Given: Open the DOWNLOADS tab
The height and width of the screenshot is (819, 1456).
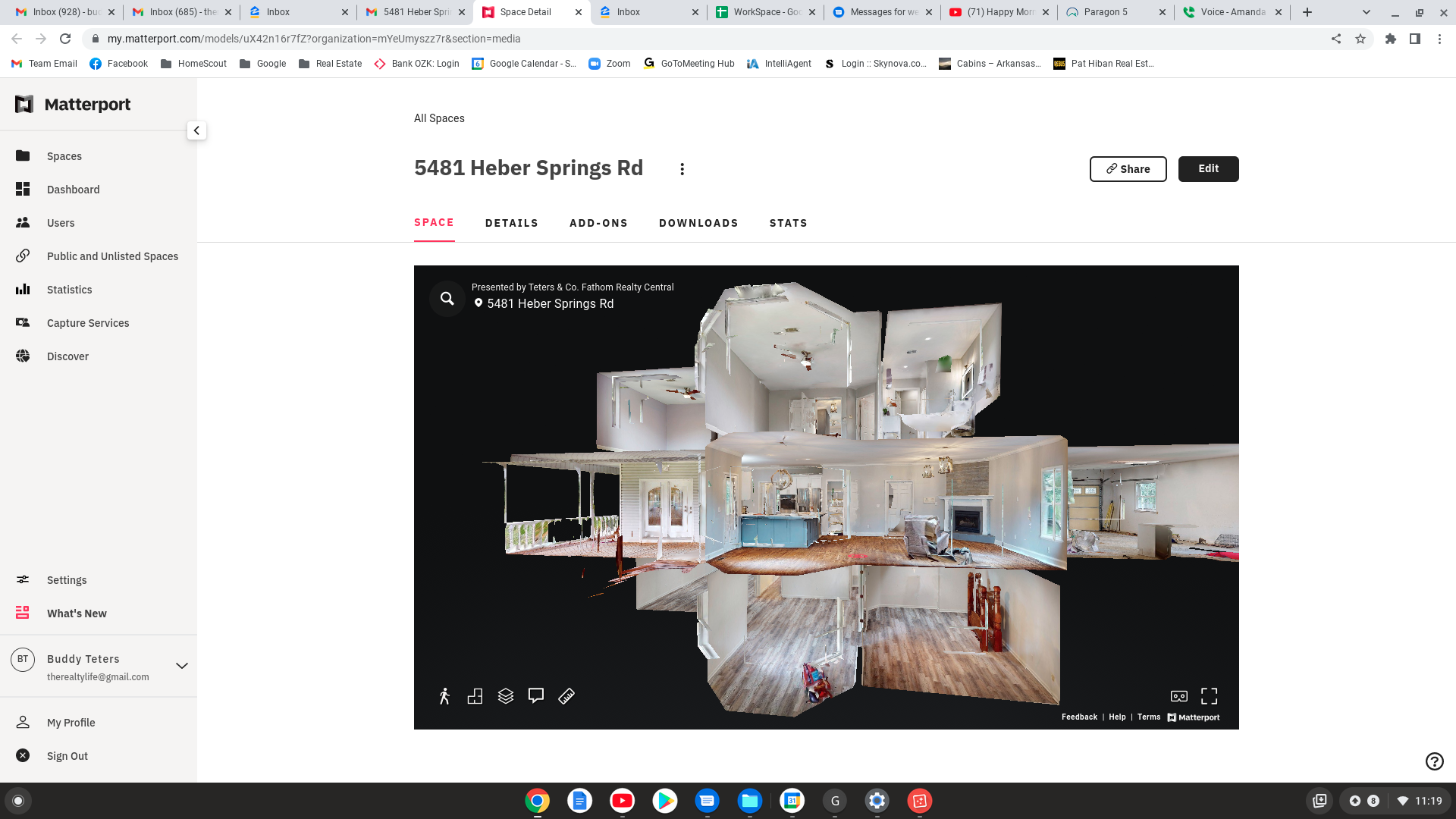Looking at the screenshot, I should pyautogui.click(x=698, y=223).
